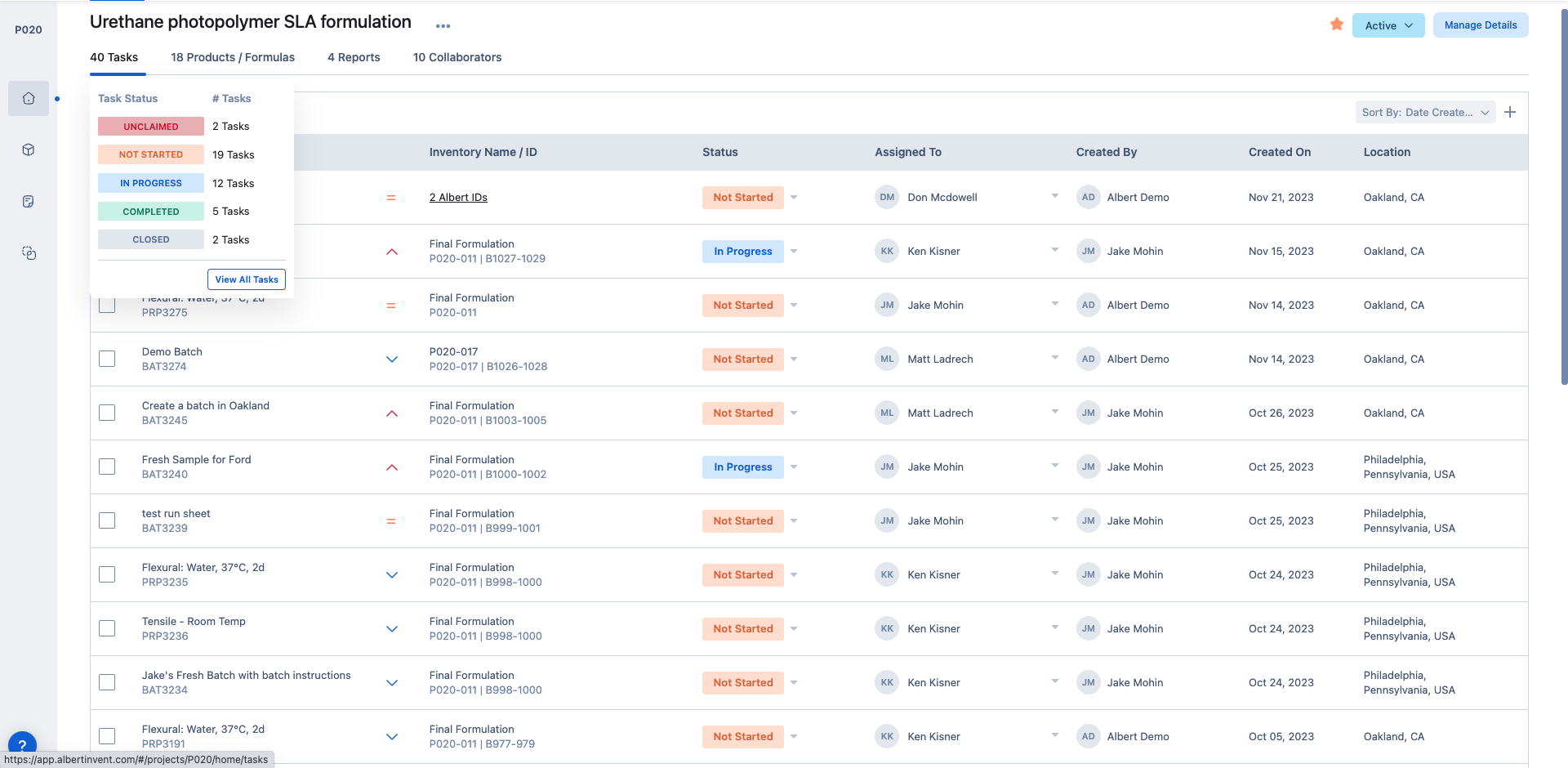The width and height of the screenshot is (1568, 768).
Task: Open assignee dropdown arrow for Don Mcdowell
Action: coord(1055,196)
